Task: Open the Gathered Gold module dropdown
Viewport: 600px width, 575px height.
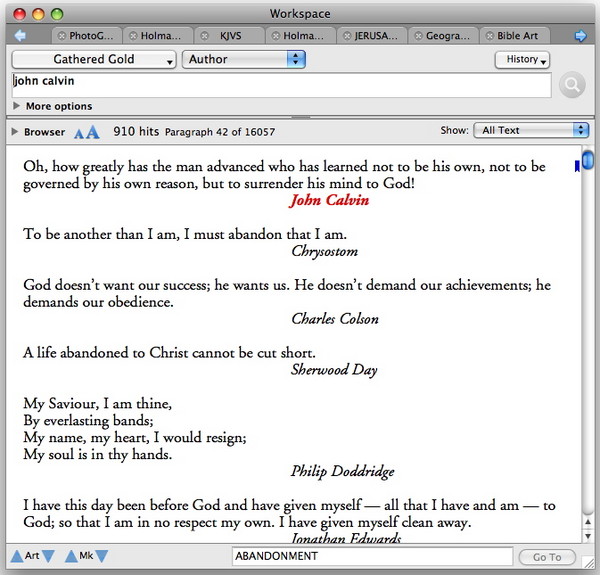Action: [94, 60]
